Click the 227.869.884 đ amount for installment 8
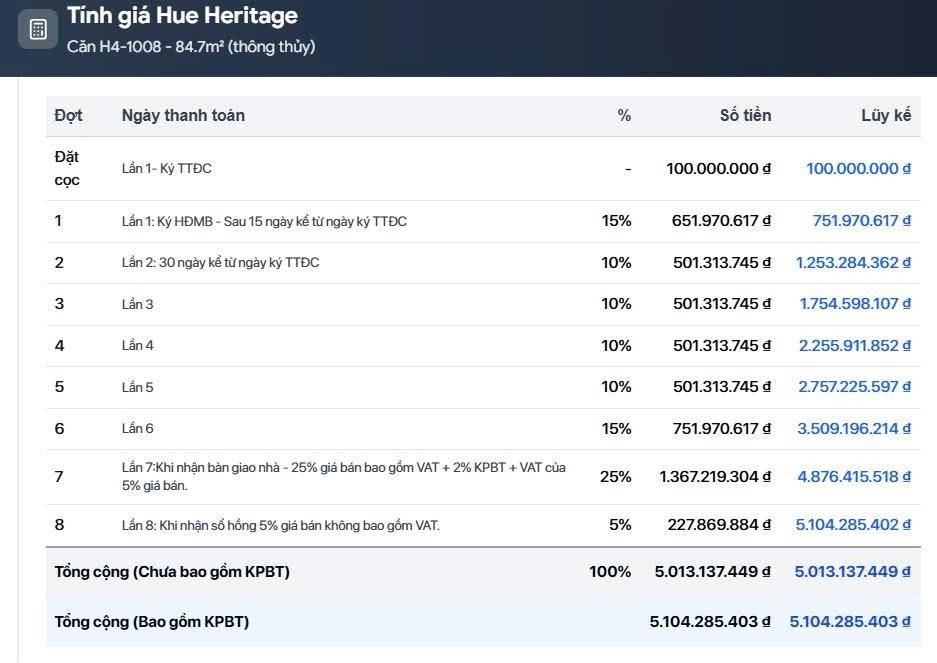Screen dimensions: 937x663 (x=721, y=524)
